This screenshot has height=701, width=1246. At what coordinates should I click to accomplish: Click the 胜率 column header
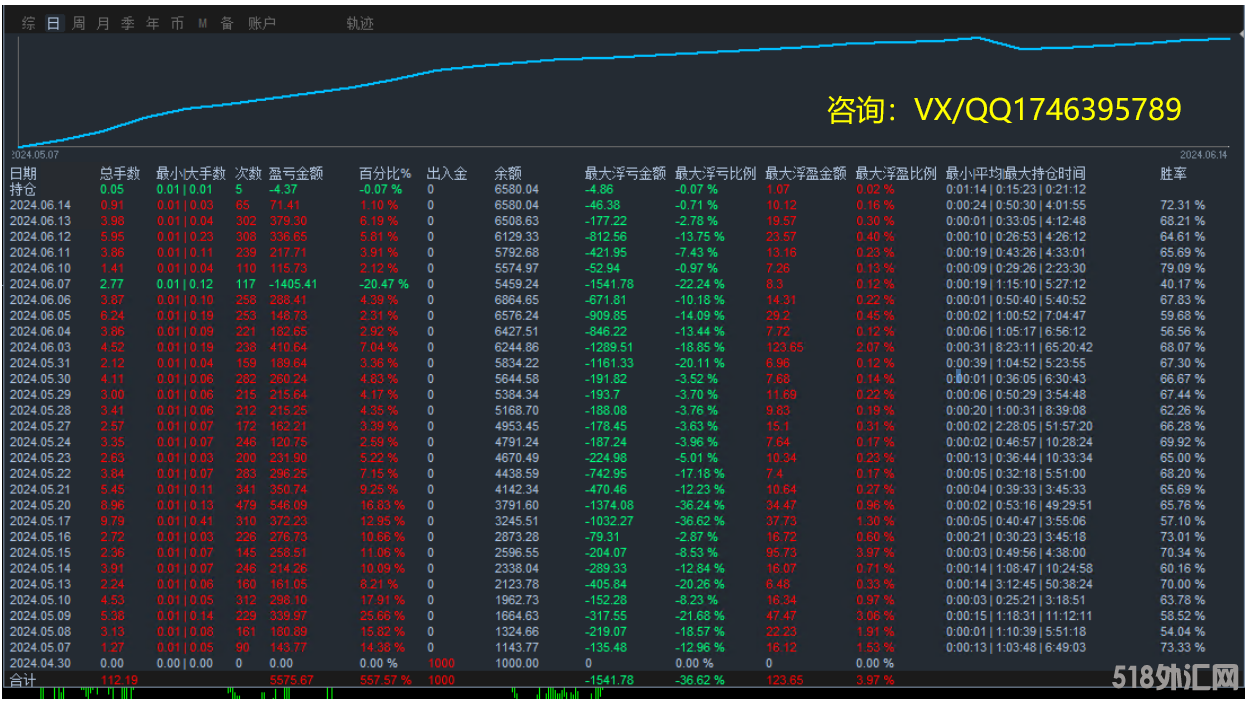click(x=1174, y=173)
